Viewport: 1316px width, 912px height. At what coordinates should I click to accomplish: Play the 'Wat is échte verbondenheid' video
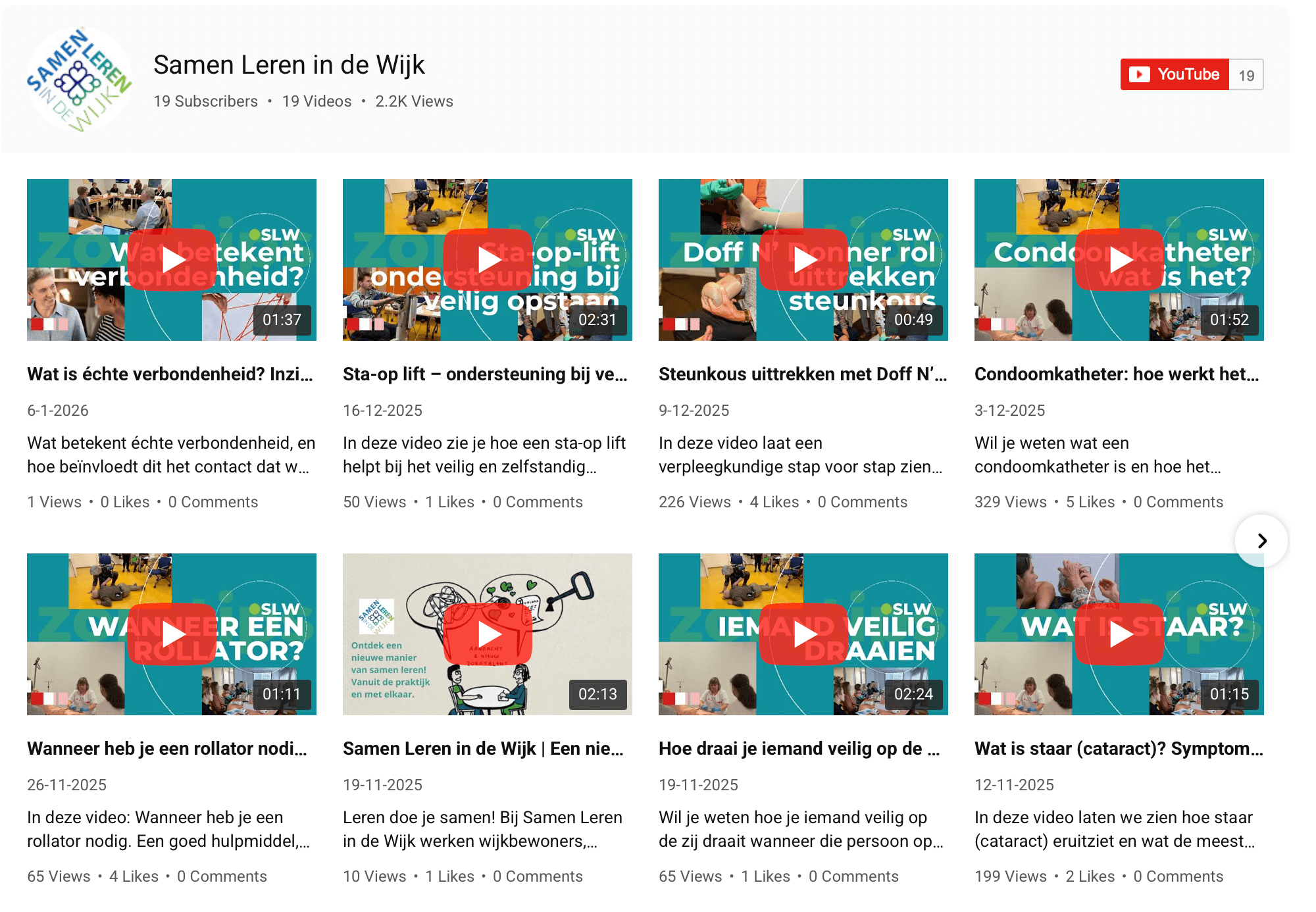[x=172, y=260]
